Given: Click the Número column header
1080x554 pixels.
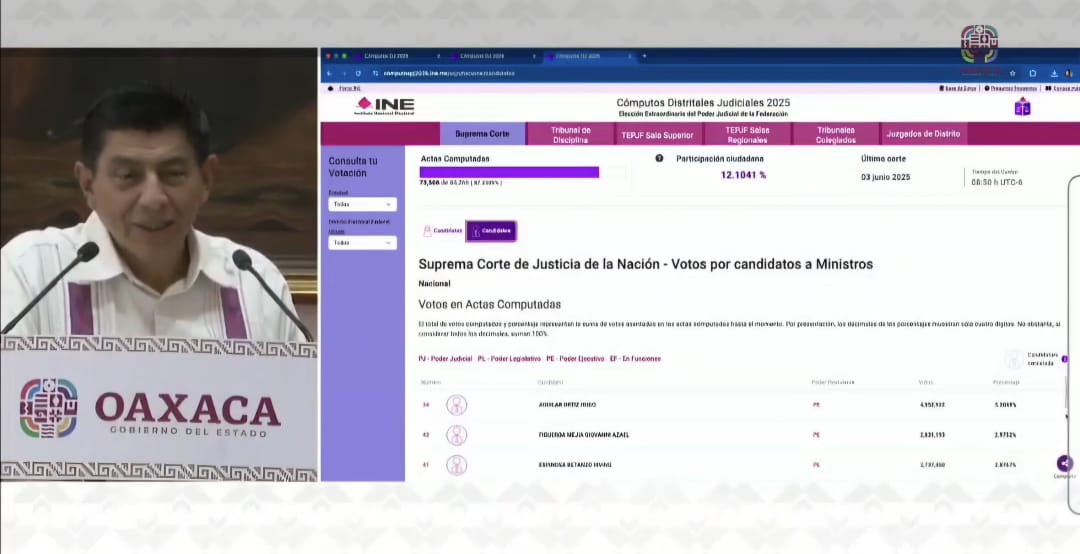Looking at the screenshot, I should click(x=430, y=382).
